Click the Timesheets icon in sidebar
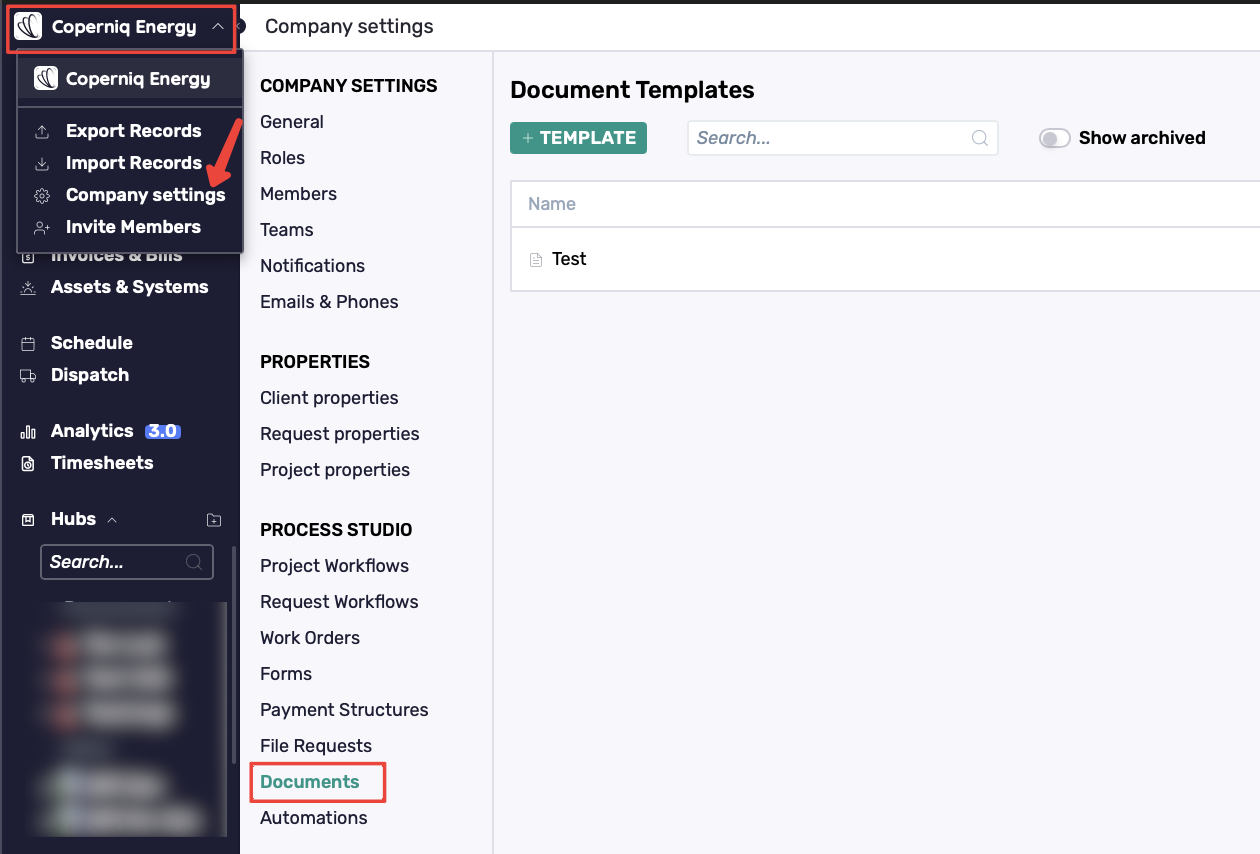1260x854 pixels. pyautogui.click(x=29, y=463)
